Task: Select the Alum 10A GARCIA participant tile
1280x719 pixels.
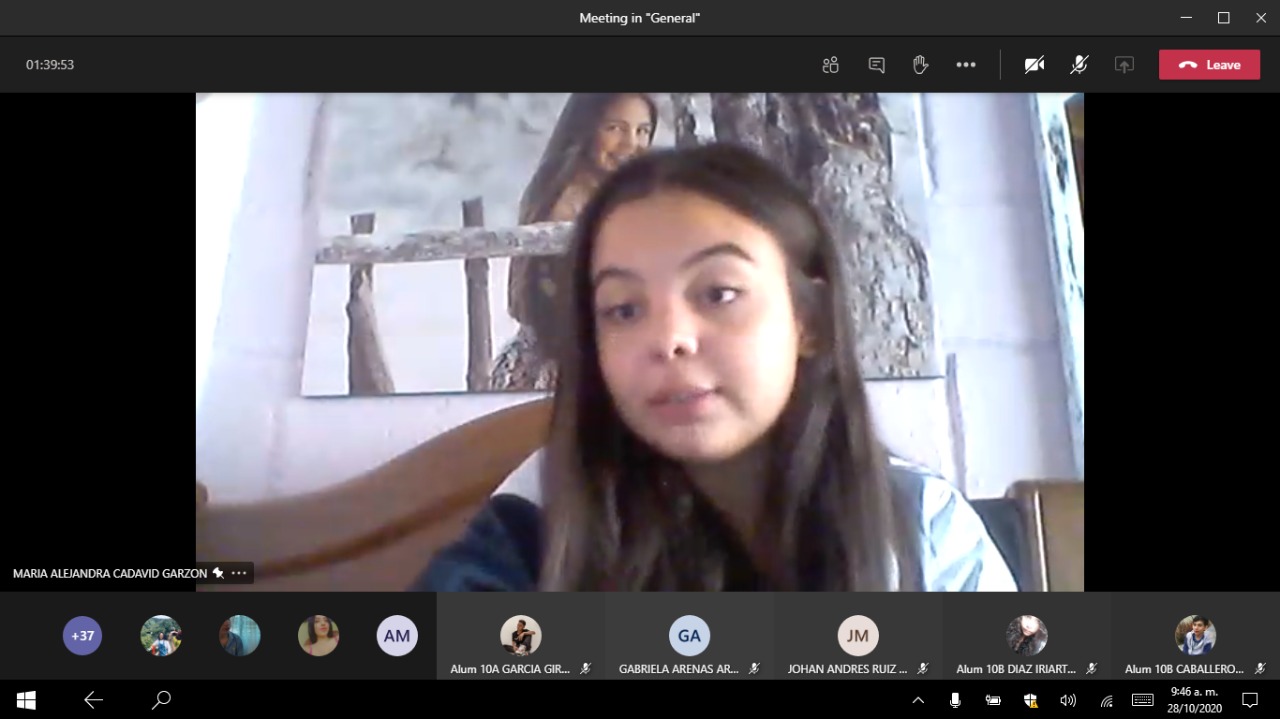Action: [x=520, y=637]
